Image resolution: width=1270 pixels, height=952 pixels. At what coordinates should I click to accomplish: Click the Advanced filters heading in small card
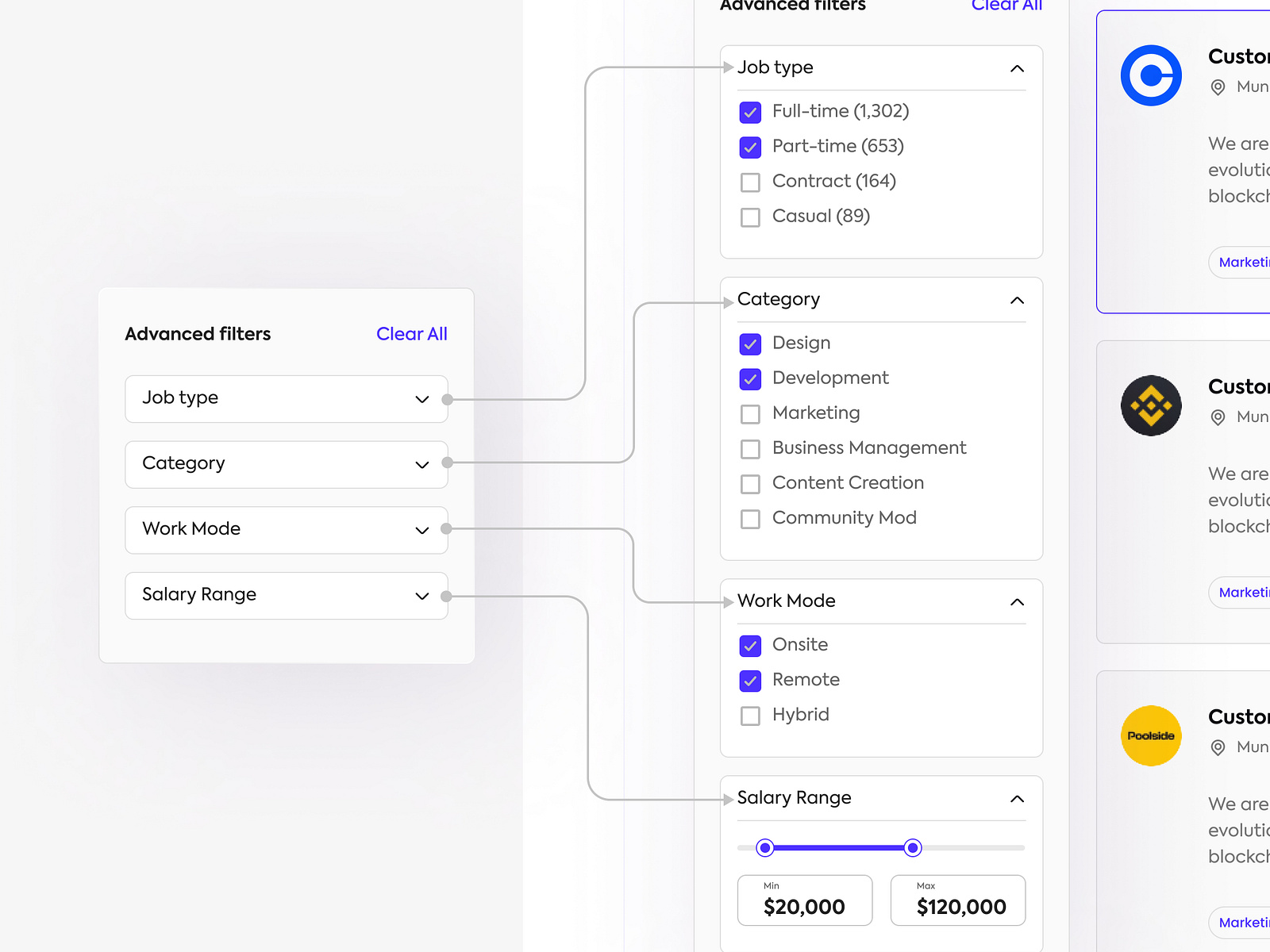point(198,334)
